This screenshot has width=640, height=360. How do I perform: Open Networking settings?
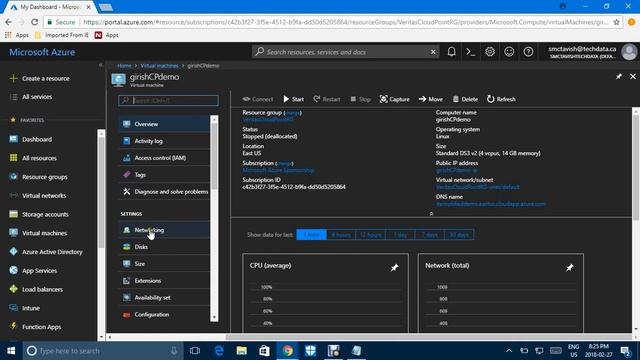click(x=164, y=230)
